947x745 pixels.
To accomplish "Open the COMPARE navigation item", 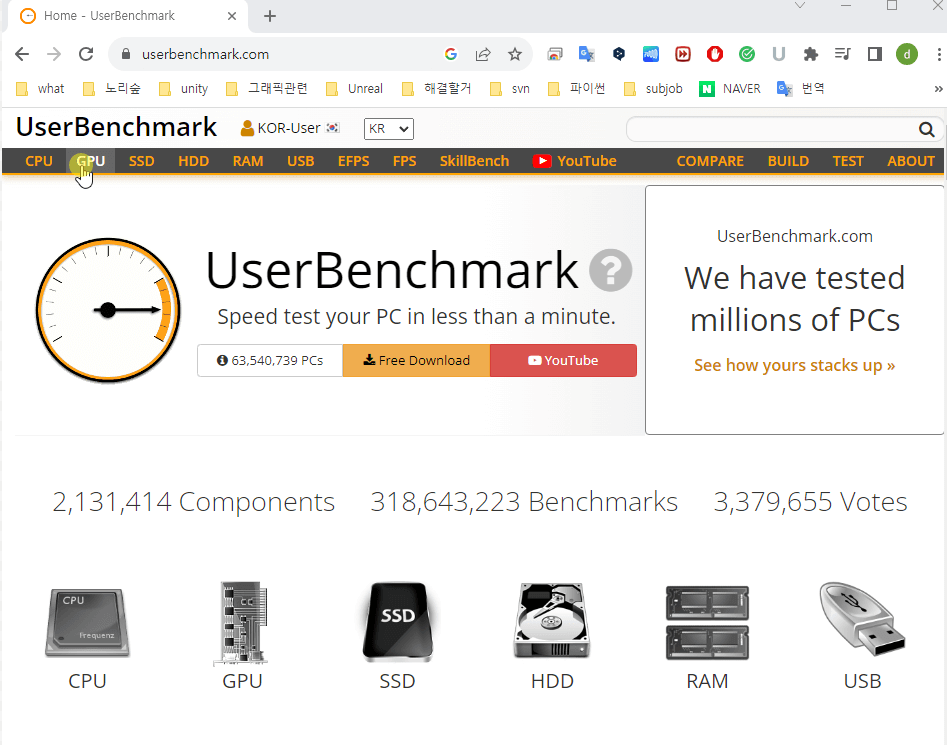I will coord(710,161).
